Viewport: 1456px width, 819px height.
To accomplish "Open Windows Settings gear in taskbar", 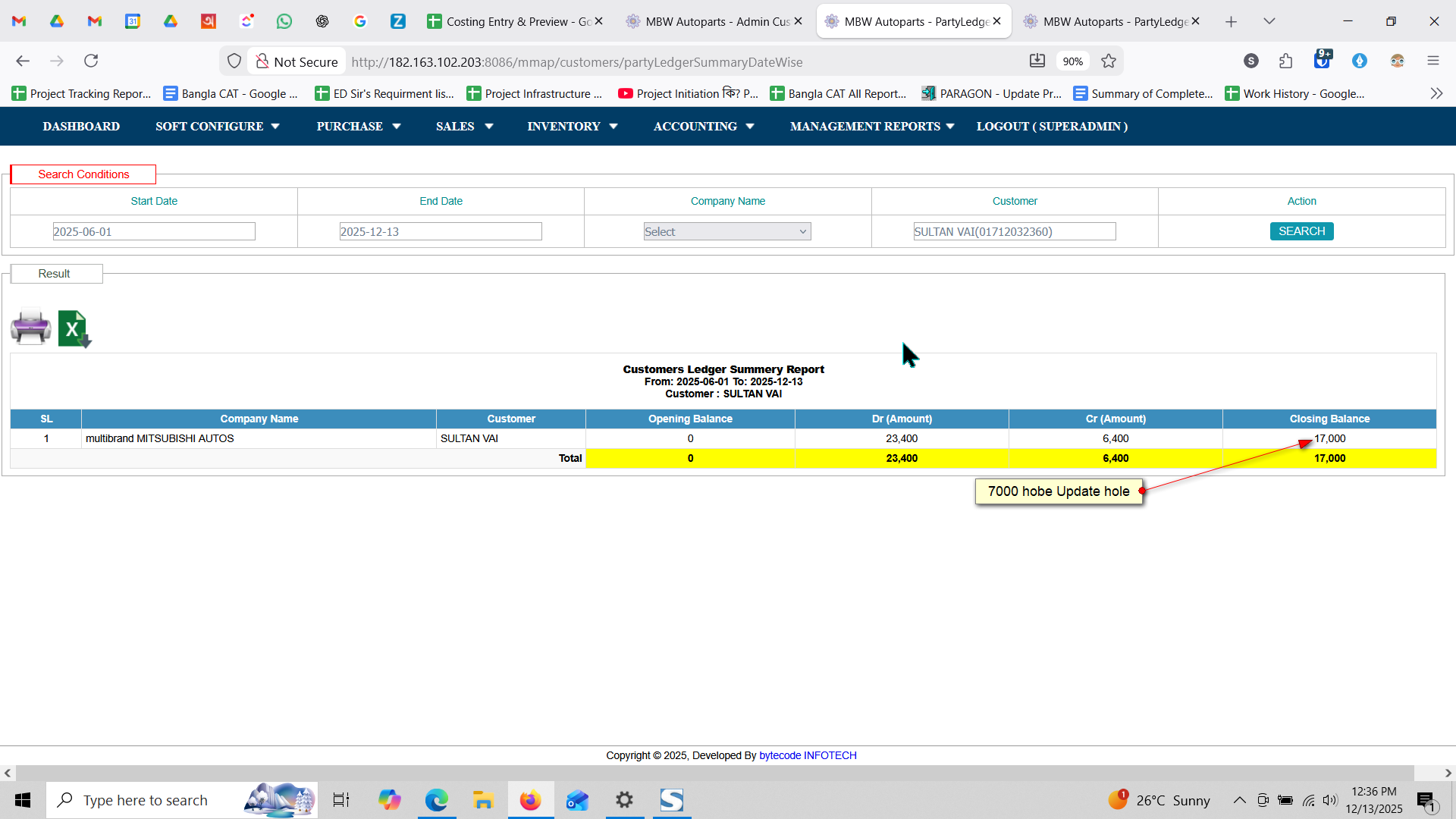I will pos(624,800).
